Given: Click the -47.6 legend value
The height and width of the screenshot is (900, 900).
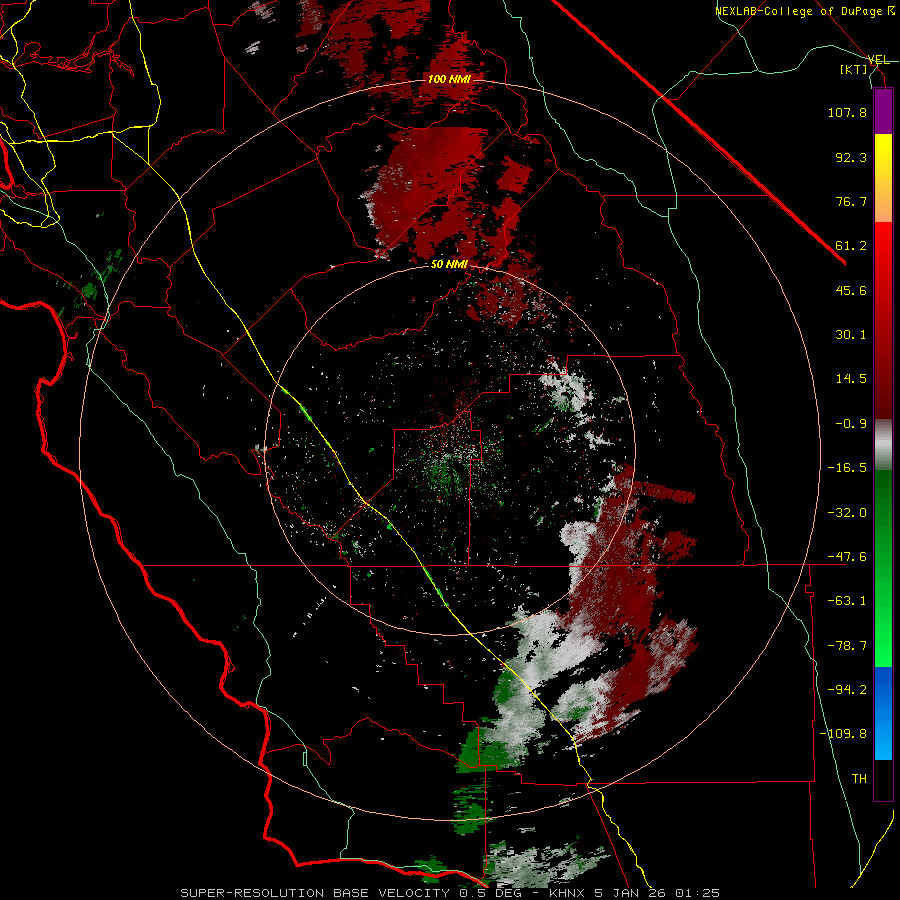Looking at the screenshot, I should (847, 557).
